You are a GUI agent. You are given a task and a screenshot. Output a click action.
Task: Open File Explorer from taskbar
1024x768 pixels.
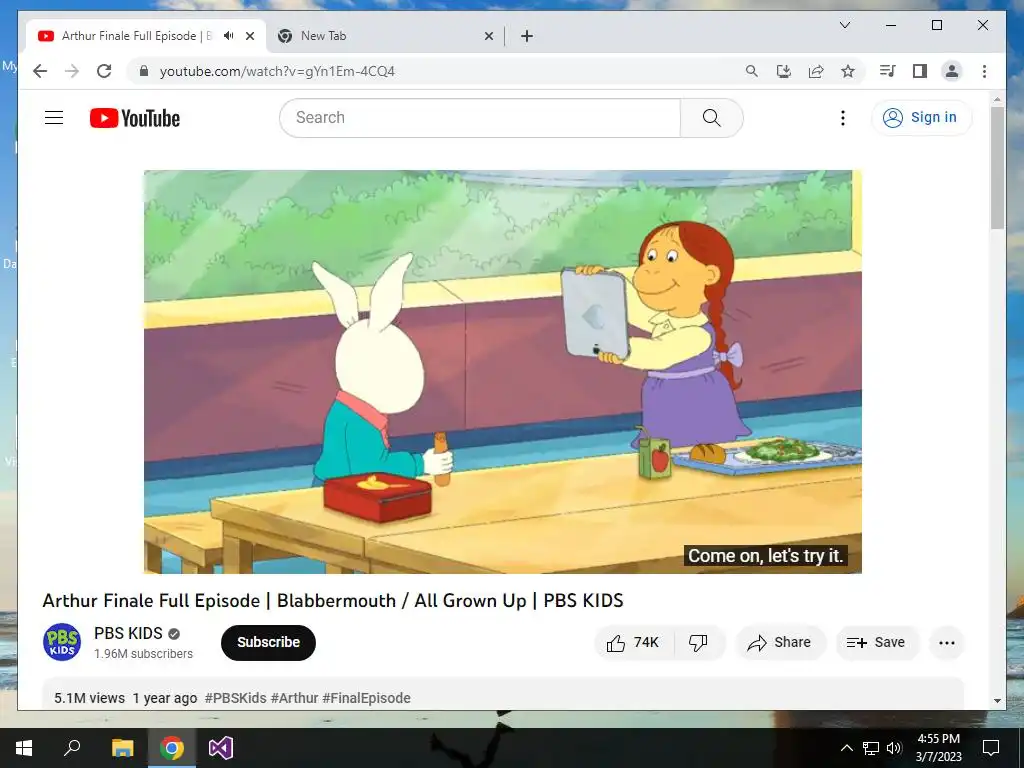122,748
